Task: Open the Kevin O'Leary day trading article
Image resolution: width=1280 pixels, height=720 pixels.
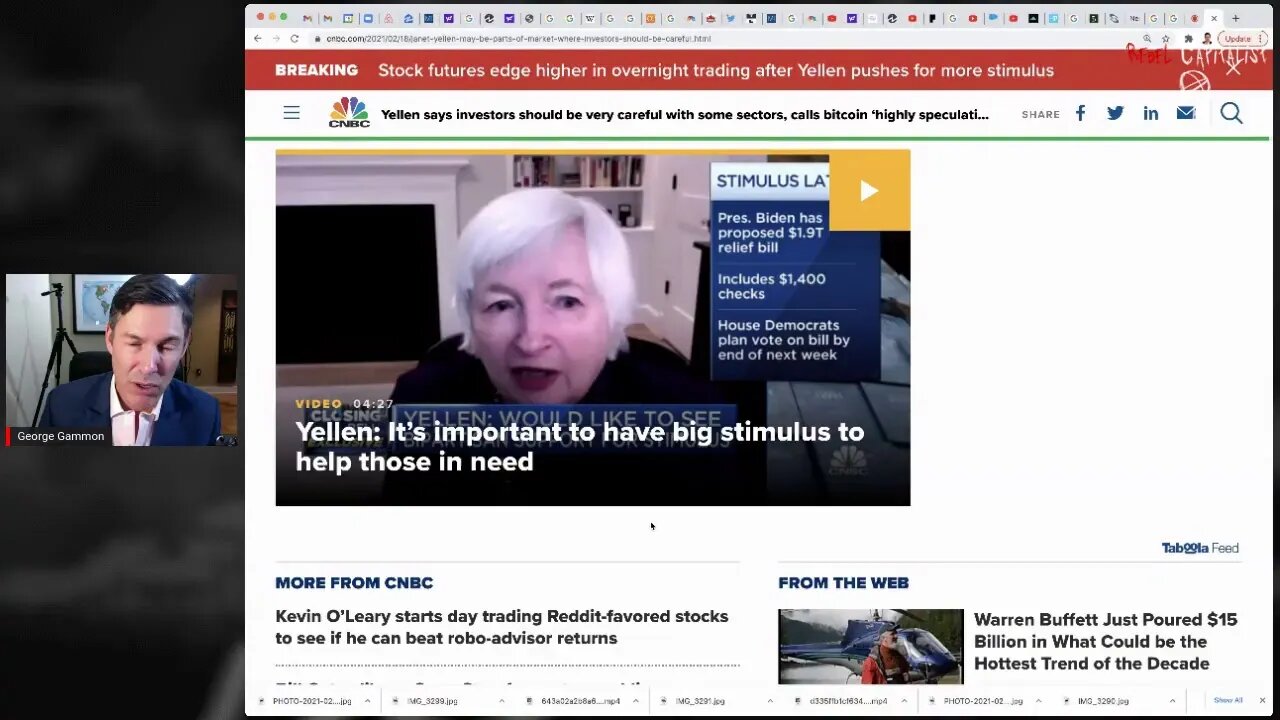Action: (502, 627)
